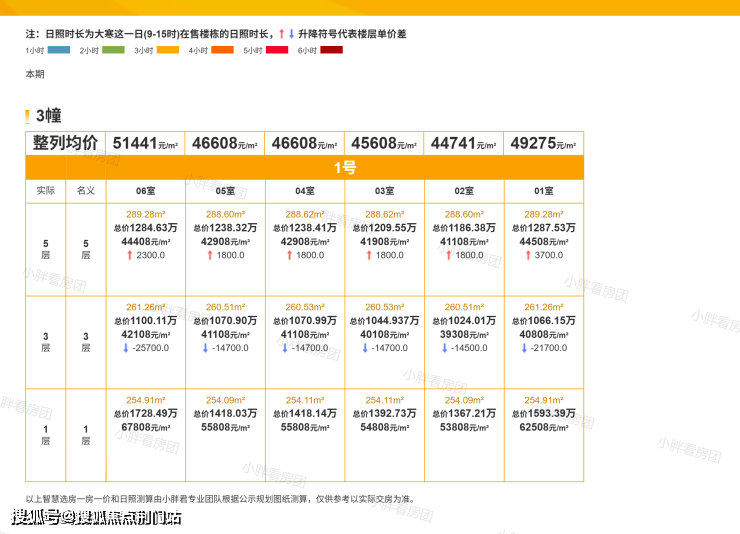The width and height of the screenshot is (740, 534).
Task: Click the 总价1728.49万 cell on floor 1
Action: pyautogui.click(x=145, y=413)
